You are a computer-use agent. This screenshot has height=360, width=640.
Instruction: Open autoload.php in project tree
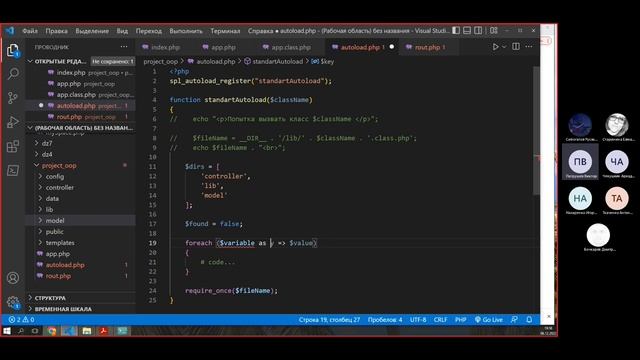click(65, 265)
